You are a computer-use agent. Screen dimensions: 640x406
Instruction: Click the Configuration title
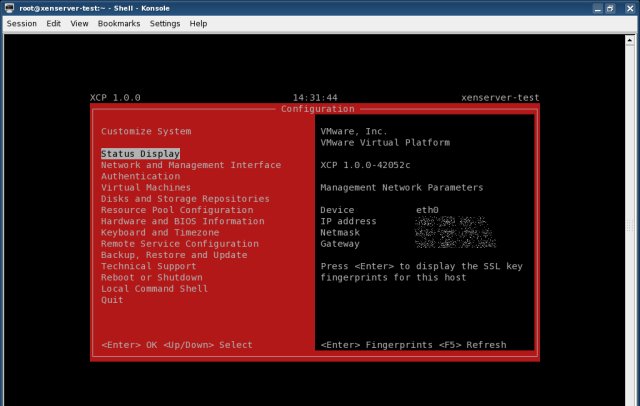point(318,109)
